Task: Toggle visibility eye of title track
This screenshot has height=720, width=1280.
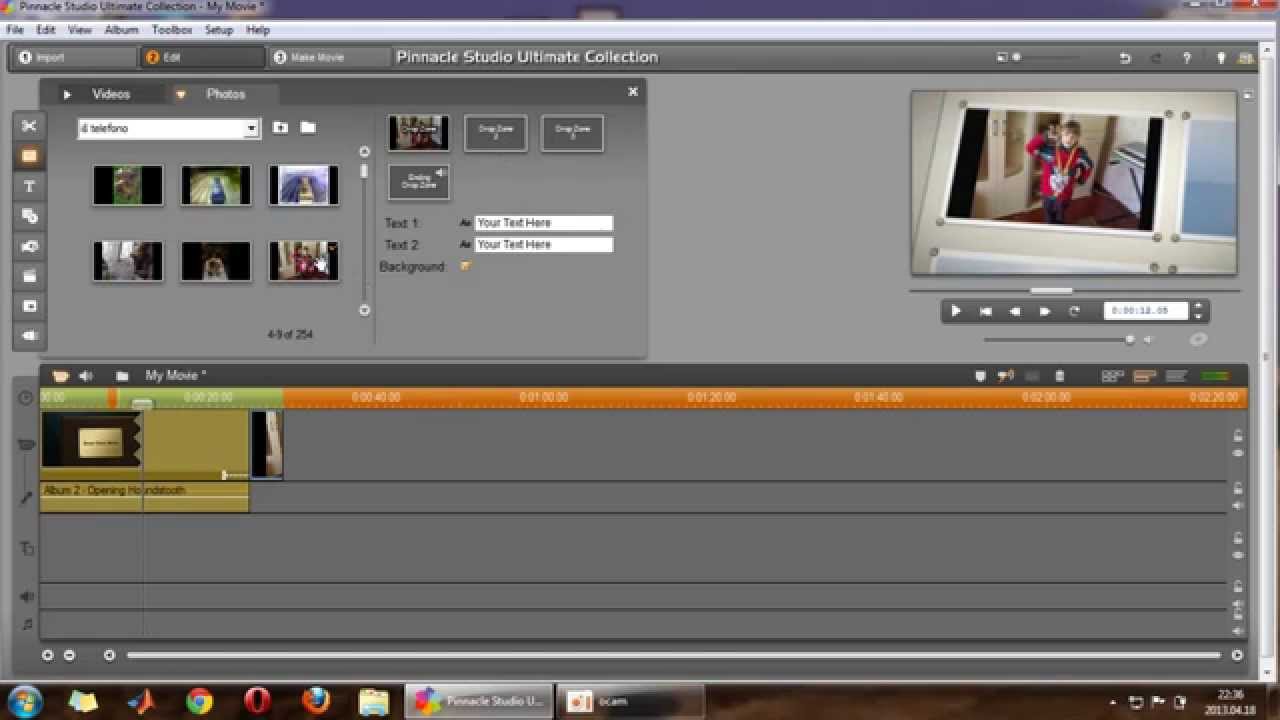Action: [1238, 555]
